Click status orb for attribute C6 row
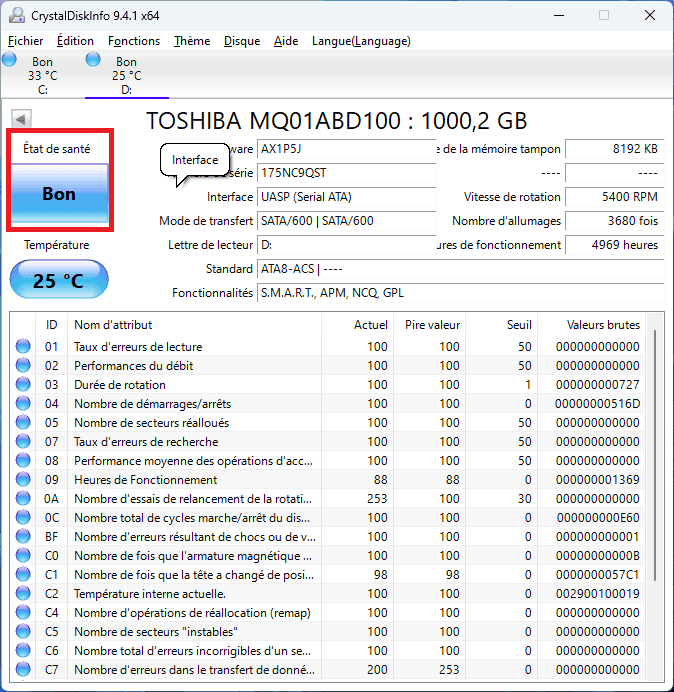 (x=23, y=651)
